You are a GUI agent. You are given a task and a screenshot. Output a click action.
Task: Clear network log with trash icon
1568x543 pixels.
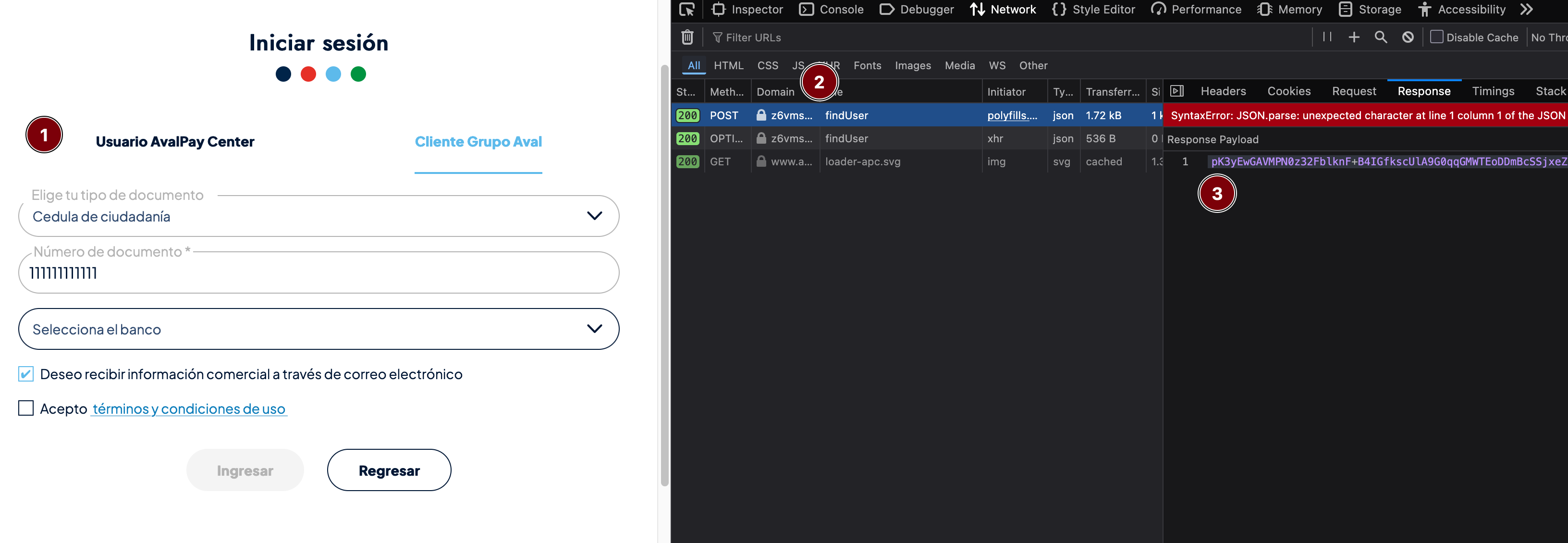click(687, 37)
